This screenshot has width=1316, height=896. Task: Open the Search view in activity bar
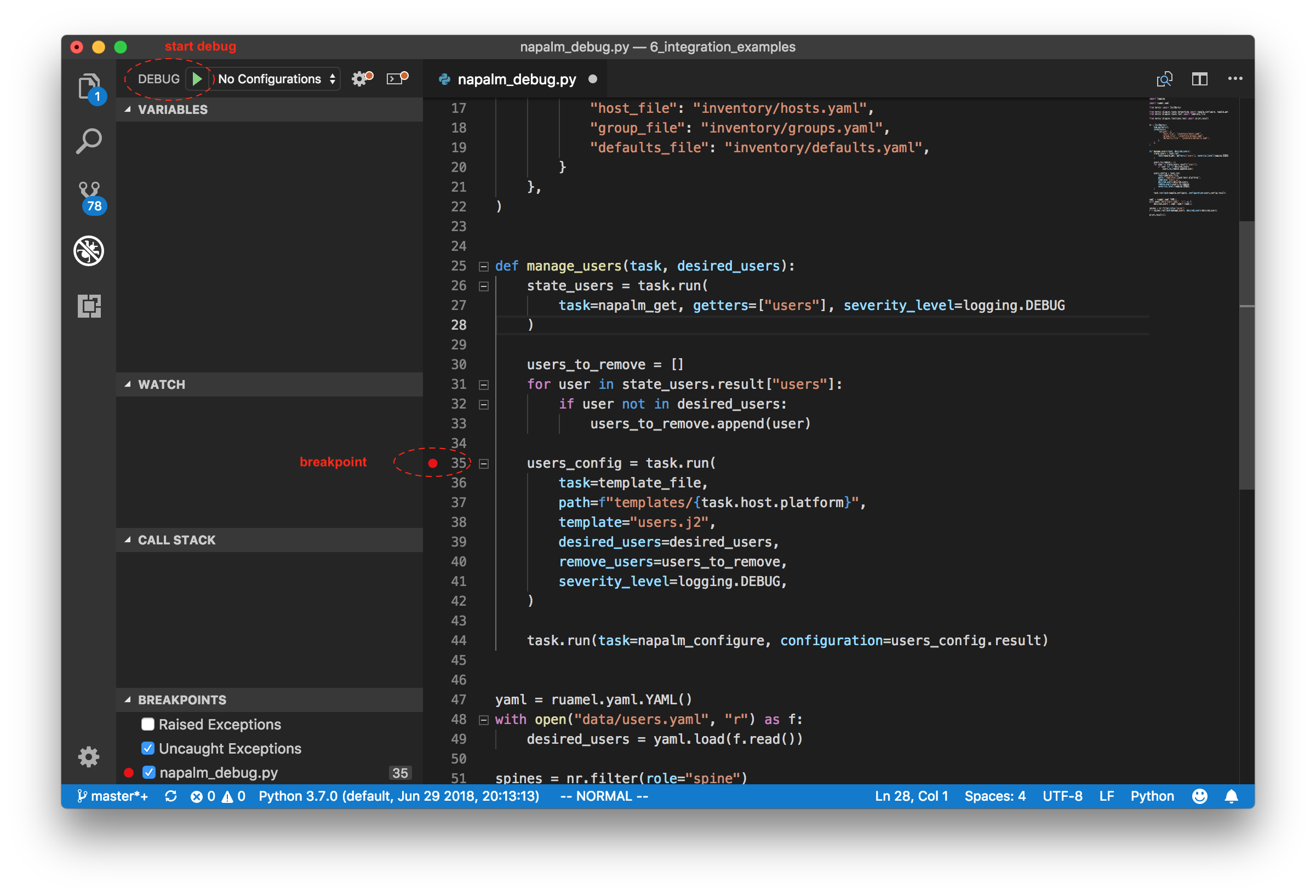(89, 141)
